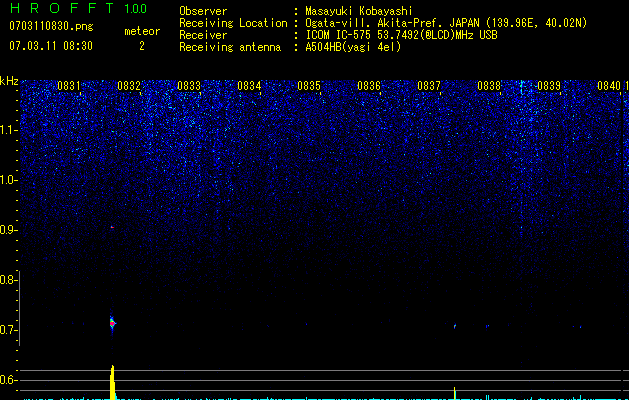Viewport: 629px width, 400px height.
Task: Click the 0836 time marker
Action: pyautogui.click(x=369, y=86)
